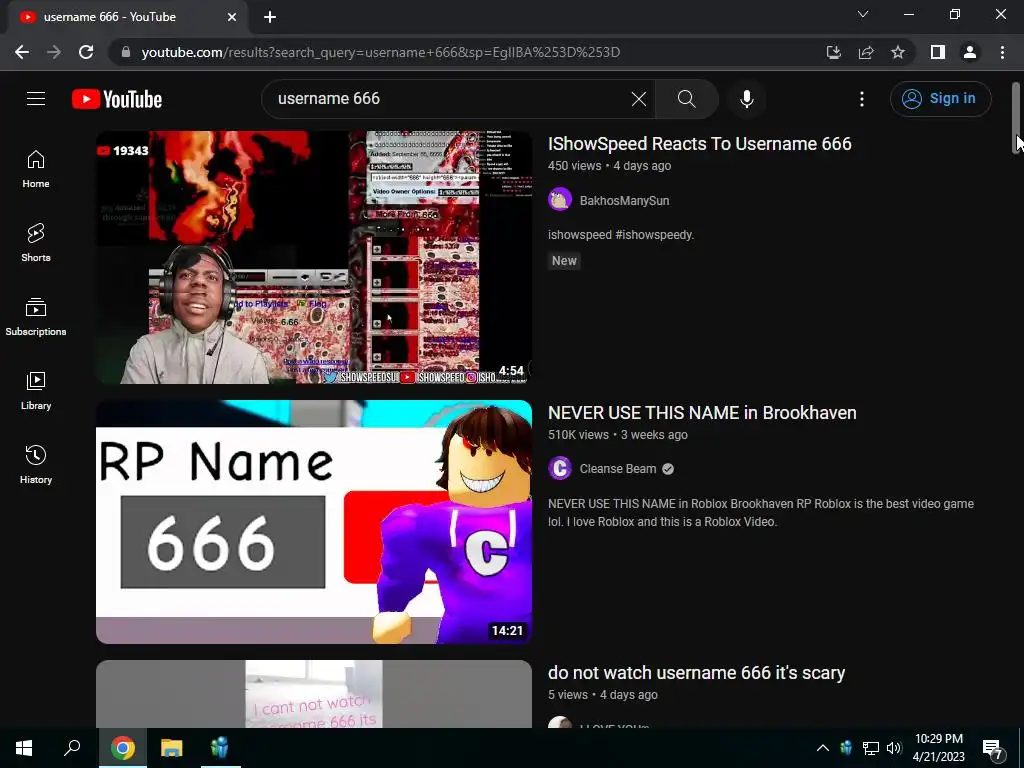Expand the tab search chevron
This screenshot has width=1024, height=768.
863,14
